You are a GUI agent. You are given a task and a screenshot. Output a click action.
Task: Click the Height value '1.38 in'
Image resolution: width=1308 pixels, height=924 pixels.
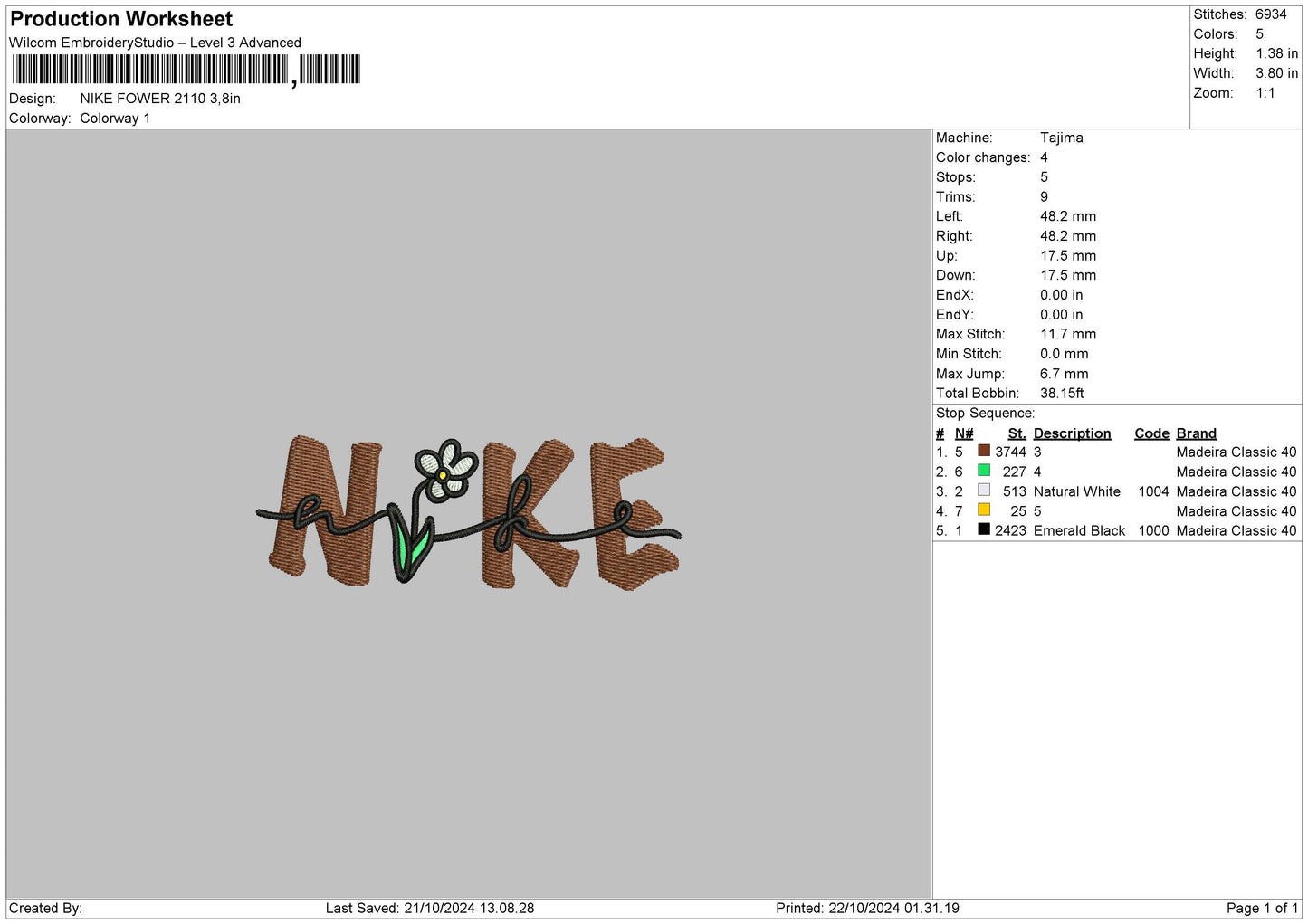1276,54
